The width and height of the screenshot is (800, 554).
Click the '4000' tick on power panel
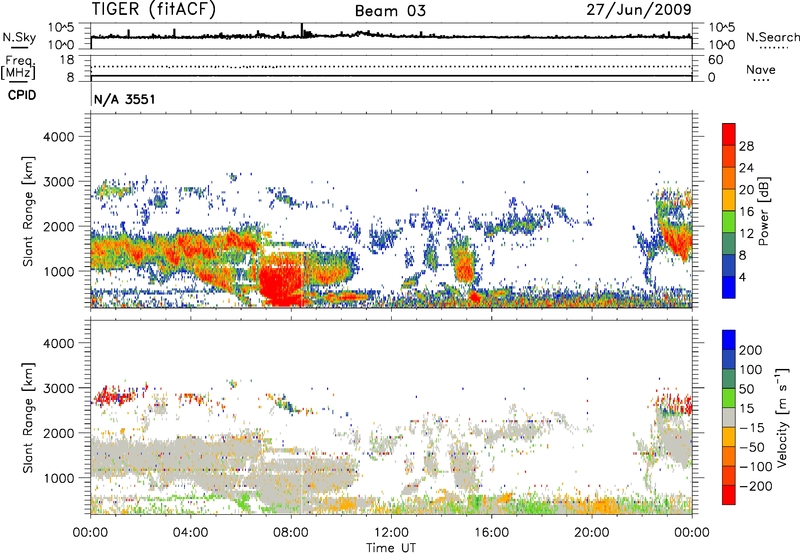pos(58,137)
